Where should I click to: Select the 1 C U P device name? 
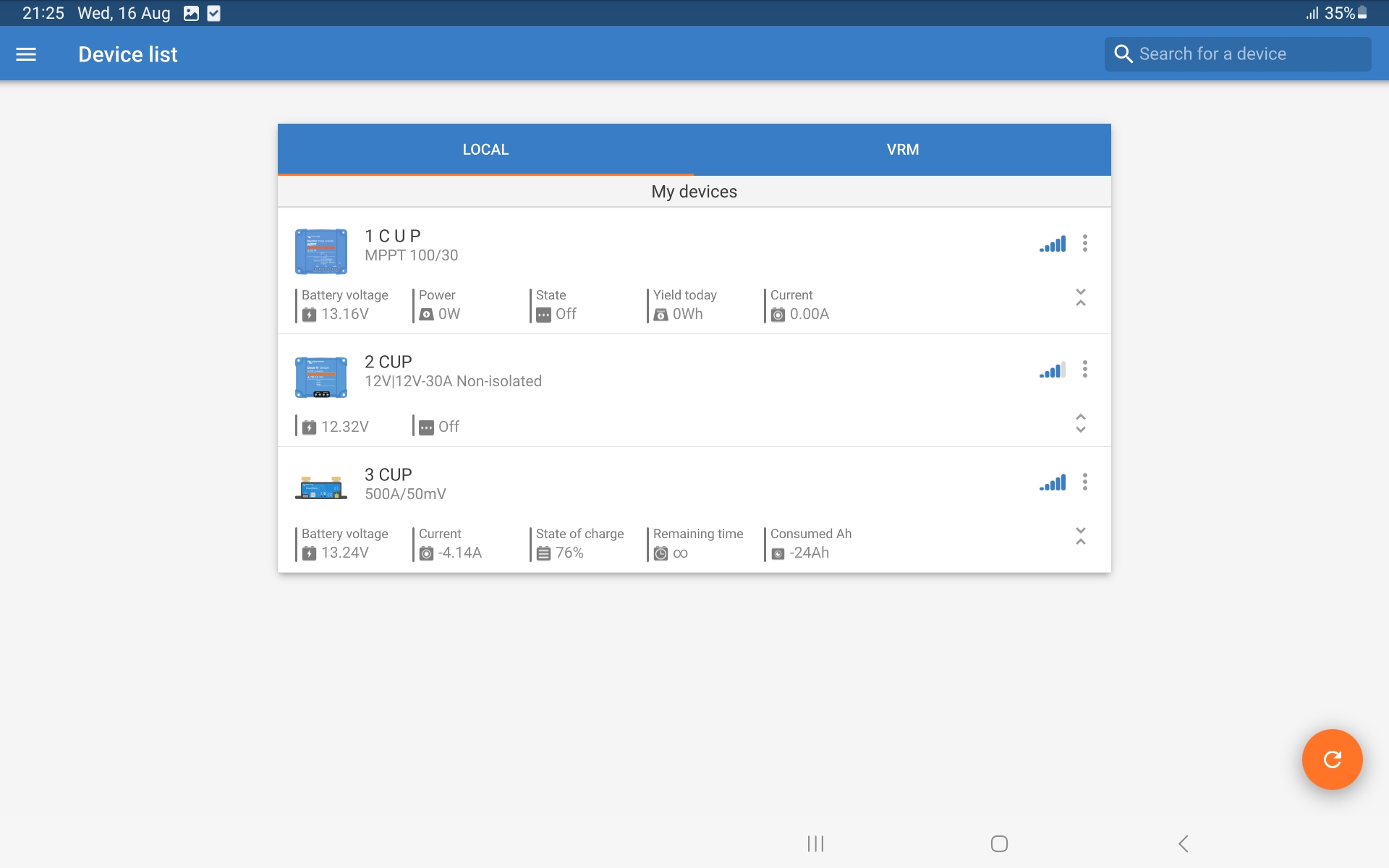coord(393,237)
